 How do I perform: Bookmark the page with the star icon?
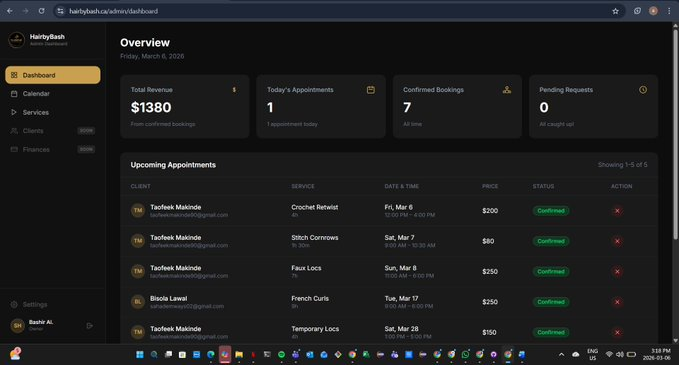(615, 11)
